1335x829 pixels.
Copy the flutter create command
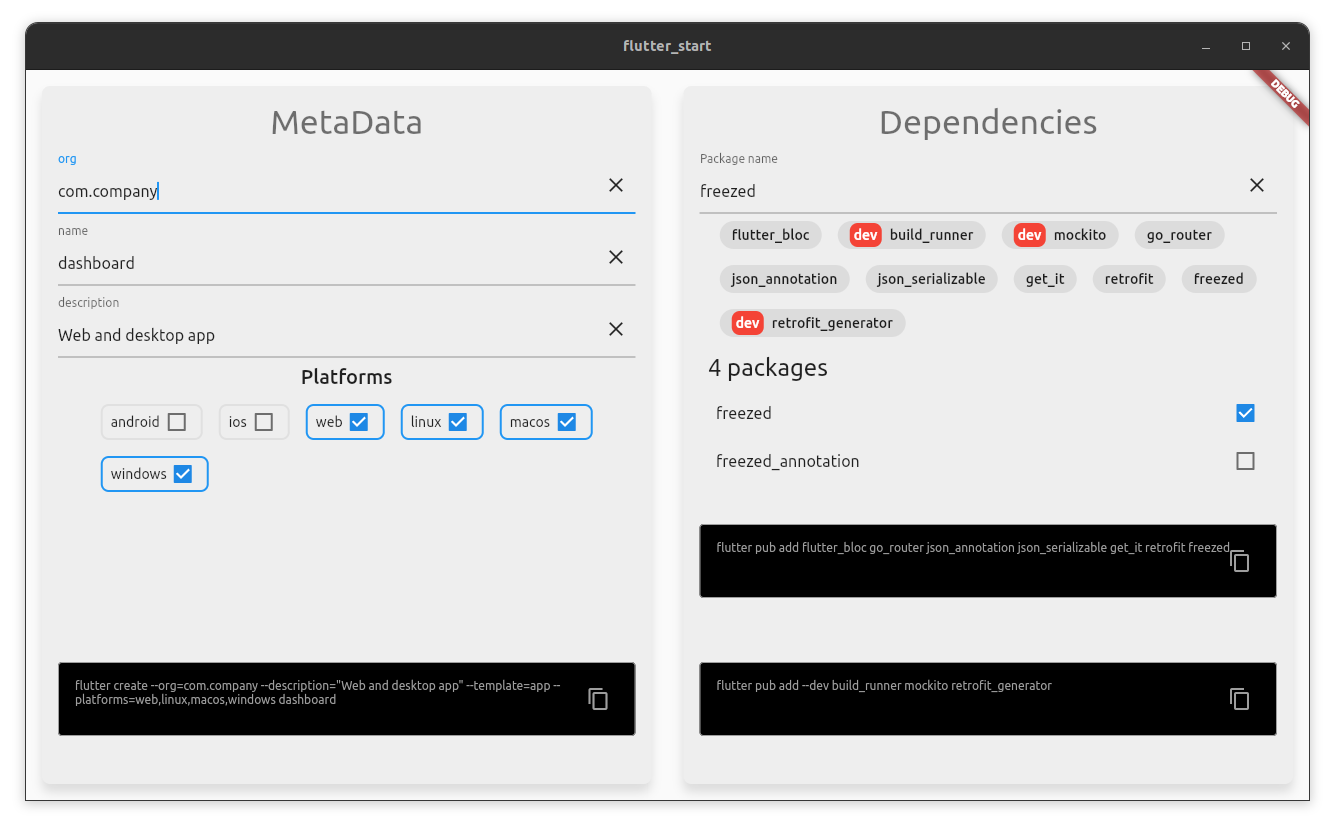coord(598,699)
